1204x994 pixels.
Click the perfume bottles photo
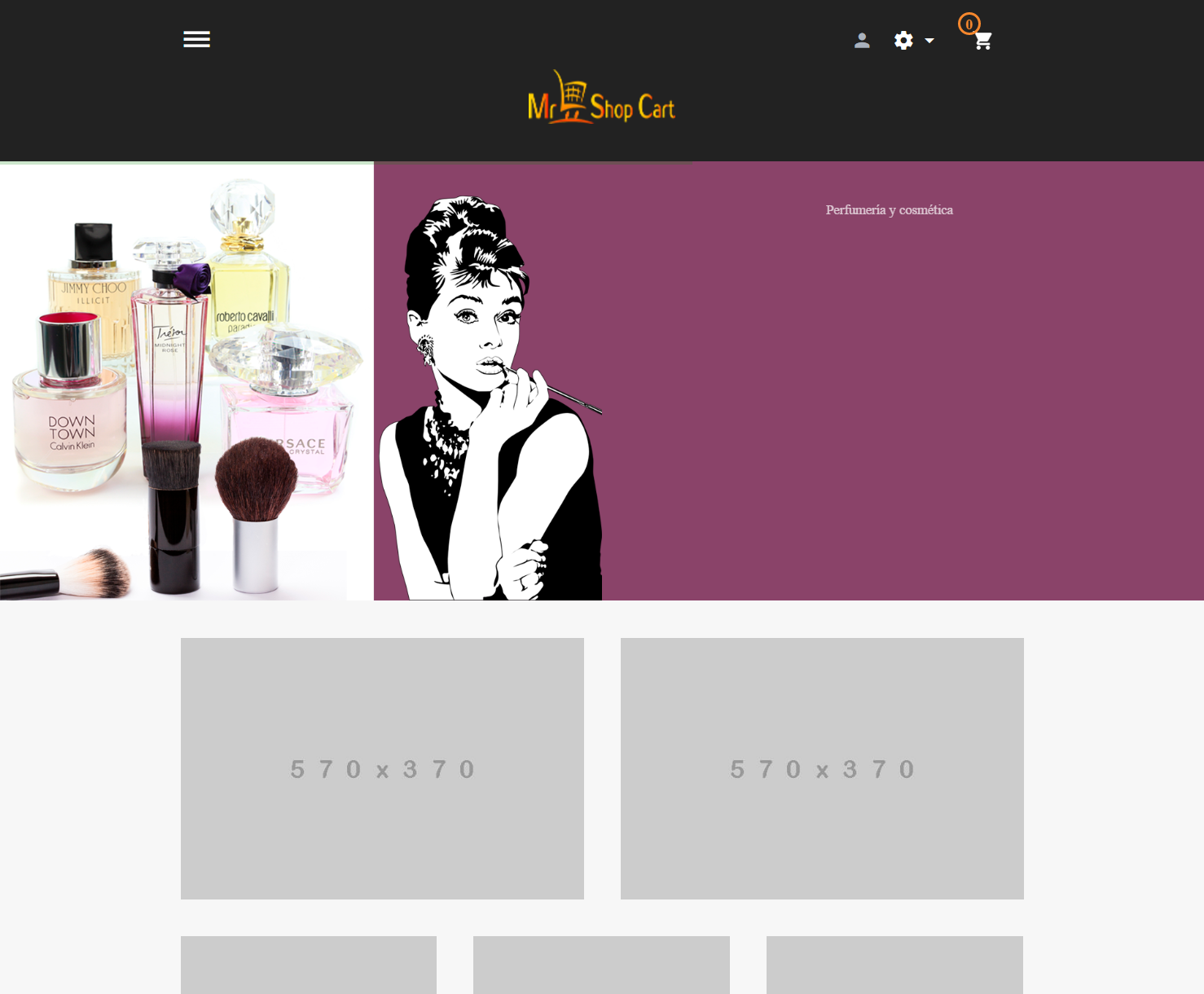[186, 383]
